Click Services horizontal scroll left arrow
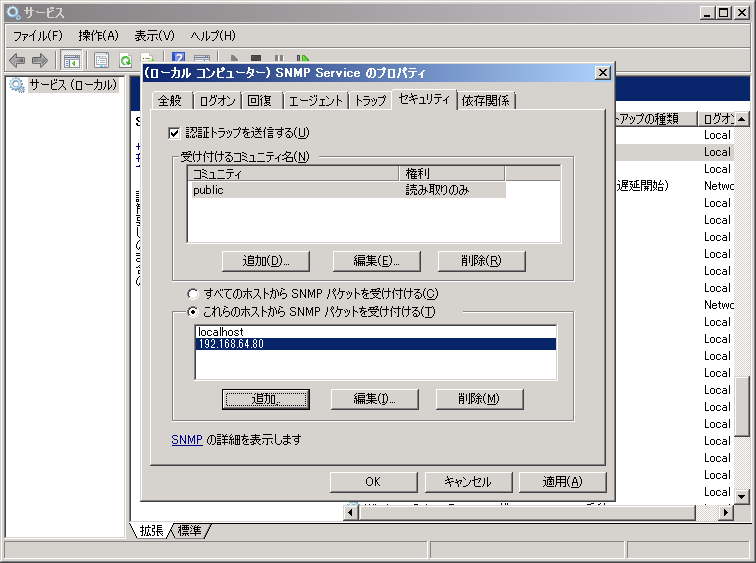Image resolution: width=756 pixels, height=563 pixels. (x=351, y=512)
